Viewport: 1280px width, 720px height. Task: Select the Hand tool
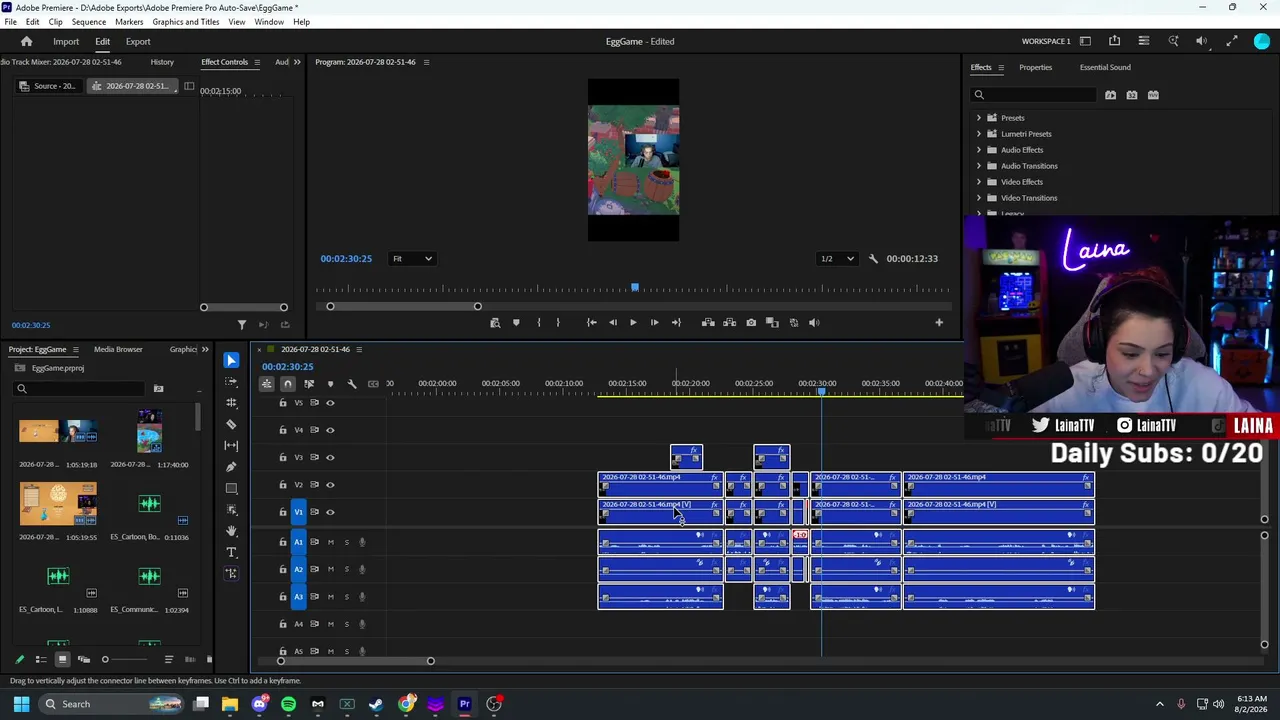coord(231,531)
